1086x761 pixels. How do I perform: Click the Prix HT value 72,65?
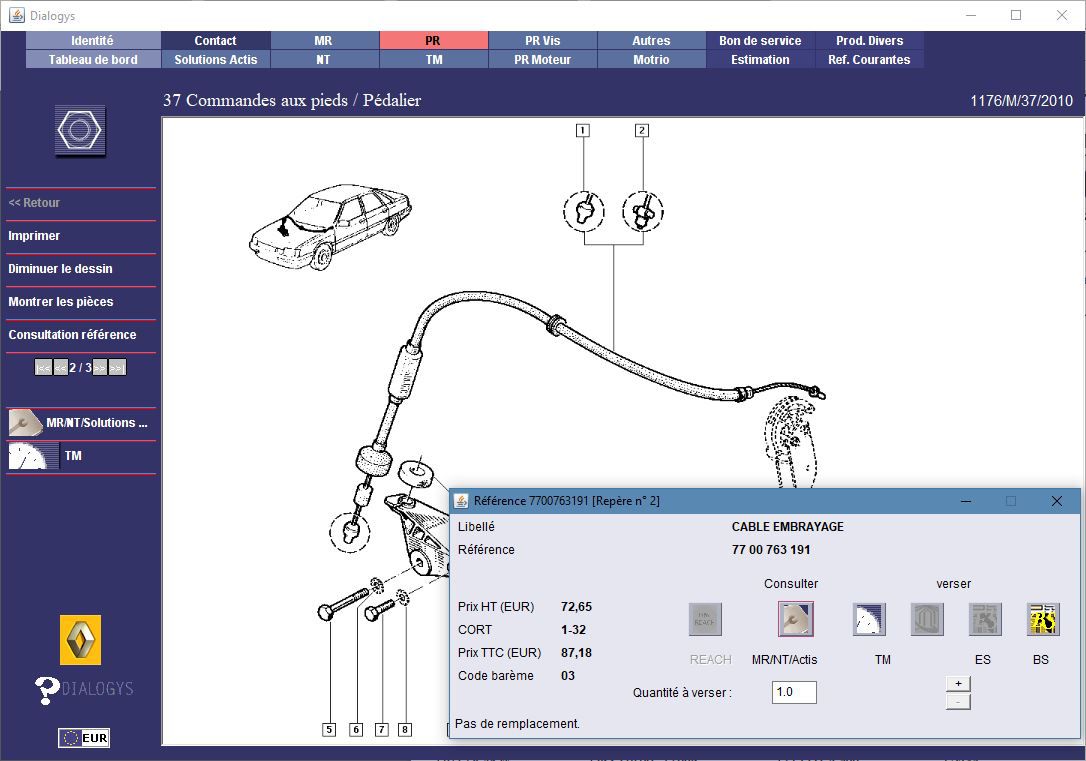[576, 607]
